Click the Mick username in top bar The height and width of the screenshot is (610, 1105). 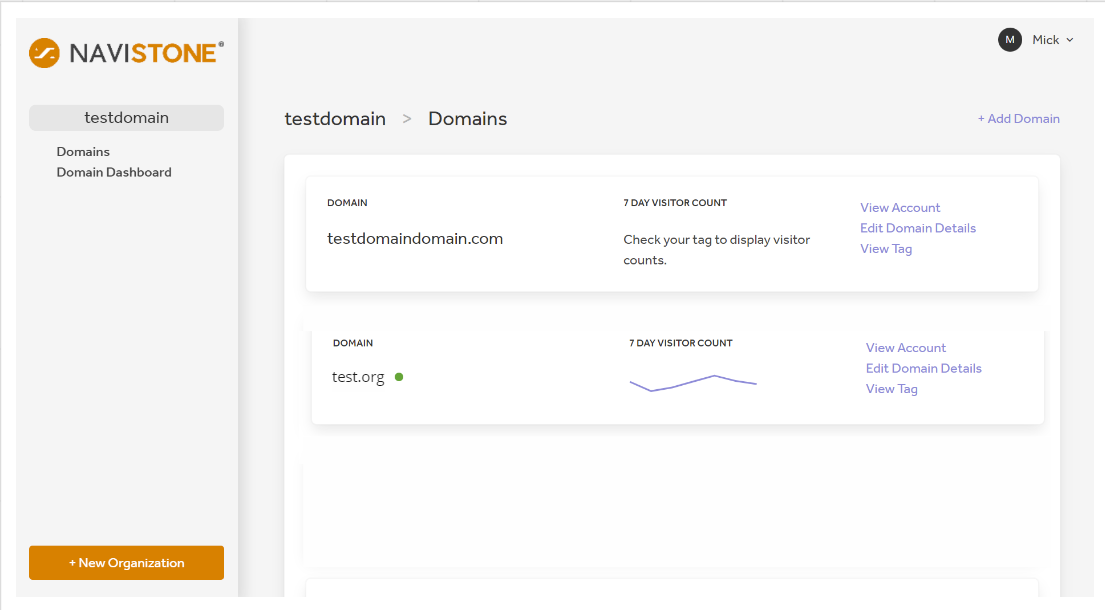click(x=1045, y=40)
